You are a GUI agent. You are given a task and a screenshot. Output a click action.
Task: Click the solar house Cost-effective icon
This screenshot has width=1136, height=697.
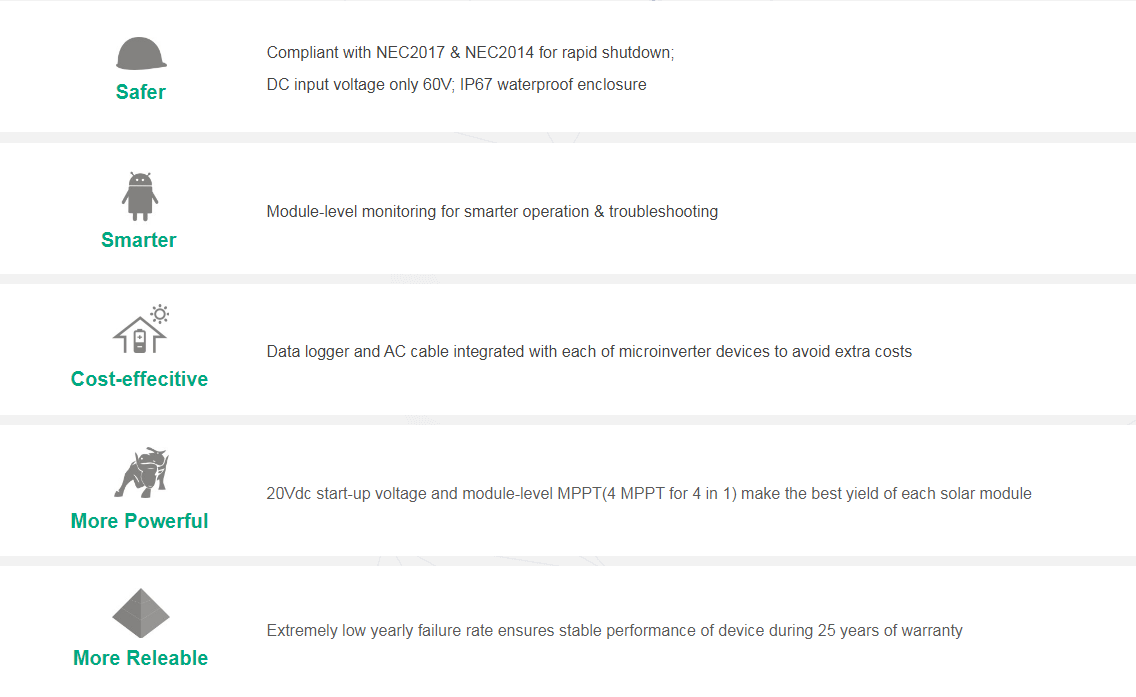(141, 330)
